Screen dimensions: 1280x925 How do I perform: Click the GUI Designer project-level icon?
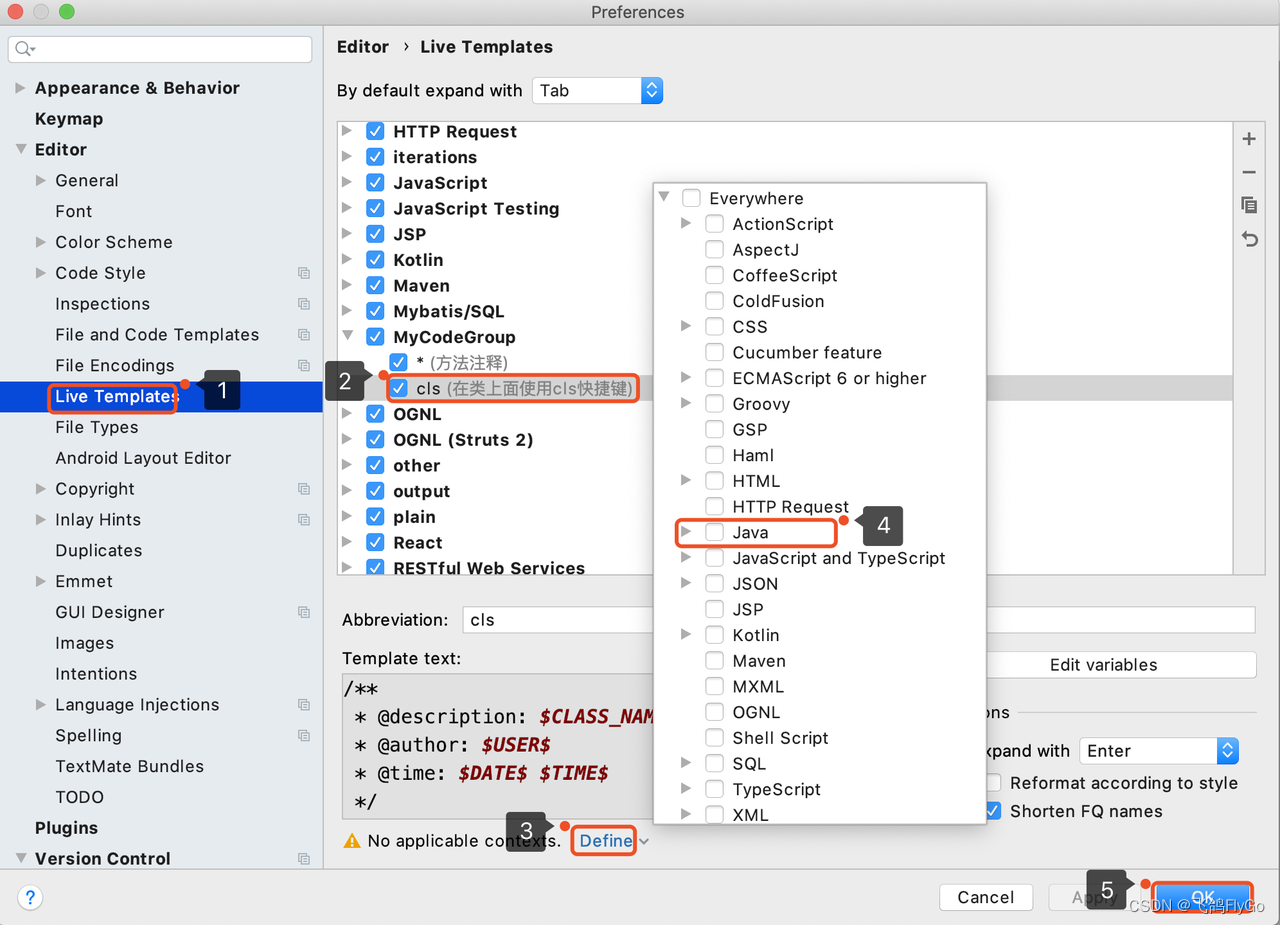click(304, 612)
